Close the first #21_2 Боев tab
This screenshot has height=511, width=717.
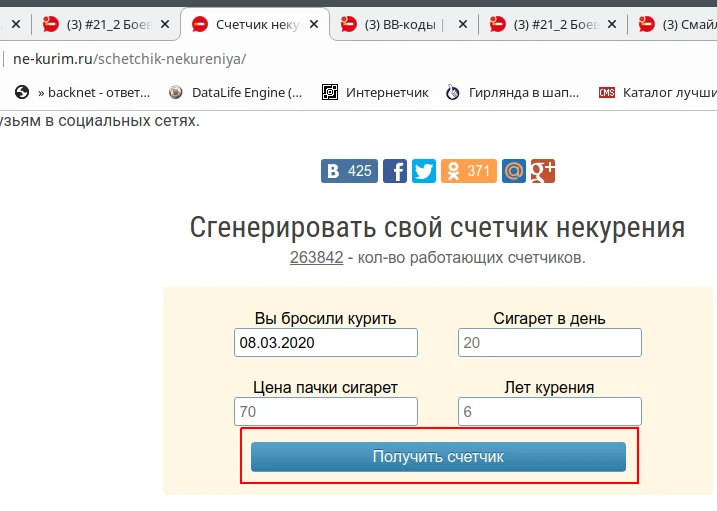(165, 24)
